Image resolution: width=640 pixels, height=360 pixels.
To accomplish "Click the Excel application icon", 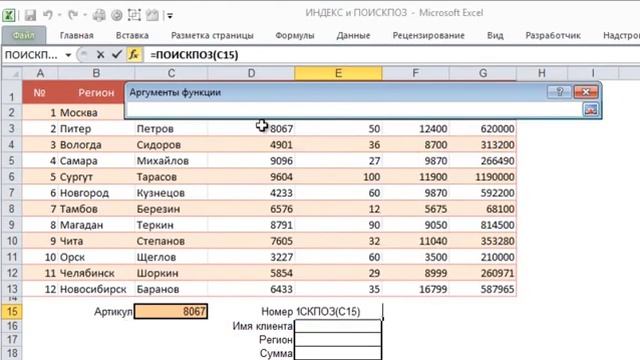I will (x=9, y=15).
